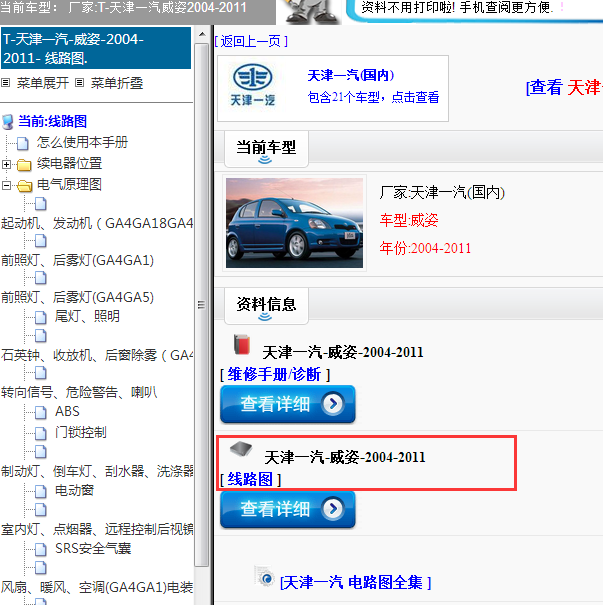Click document icon above 石英钟、收放机 entry
603x605 pixels.
(41, 335)
